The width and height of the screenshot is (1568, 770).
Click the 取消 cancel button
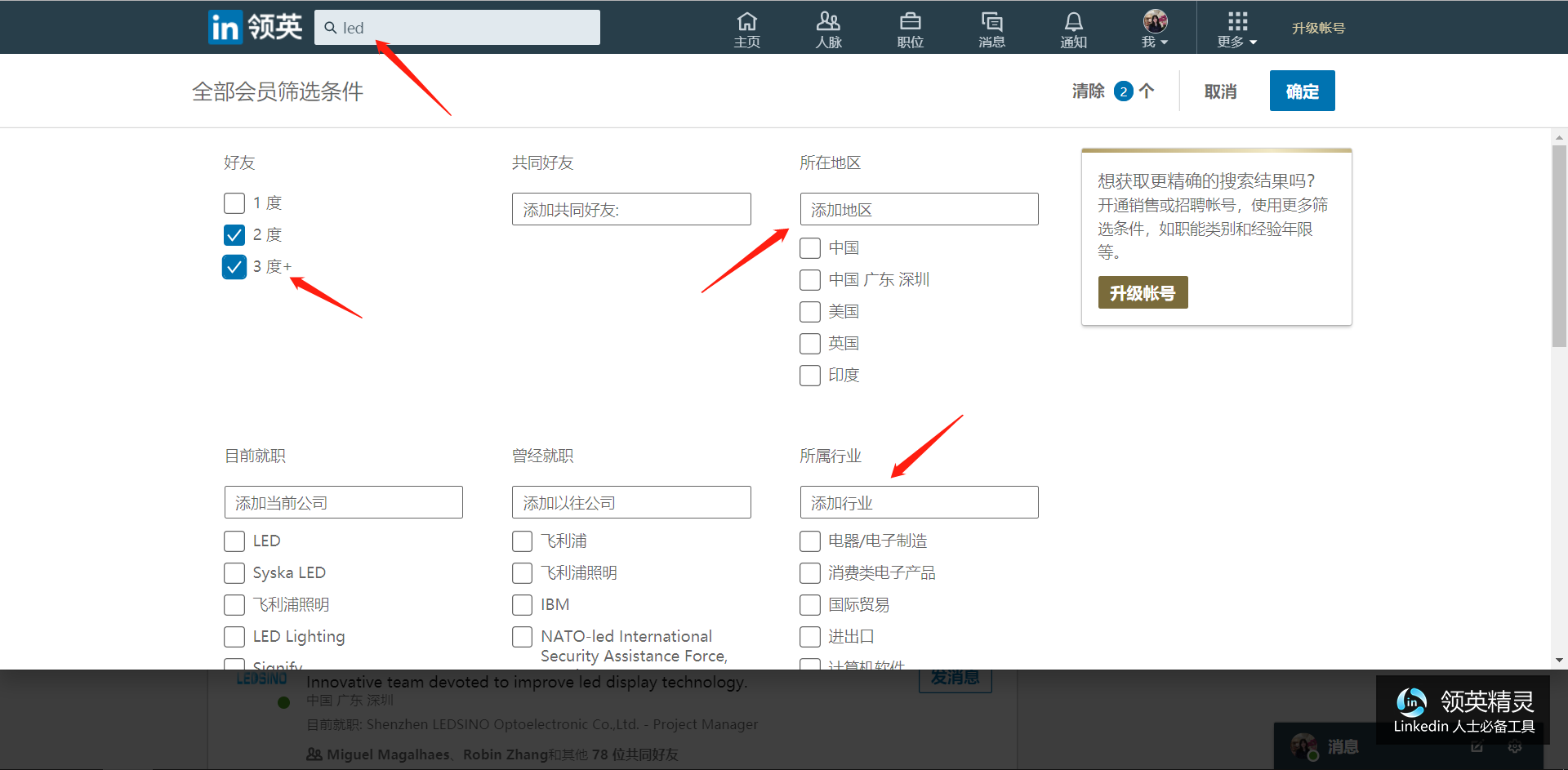click(x=1220, y=91)
